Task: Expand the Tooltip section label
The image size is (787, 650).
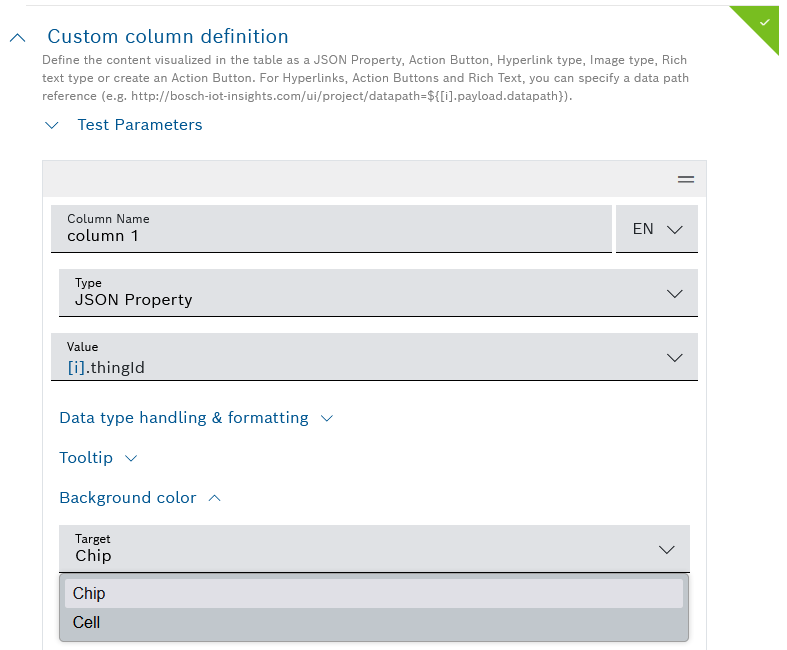Action: [86, 458]
